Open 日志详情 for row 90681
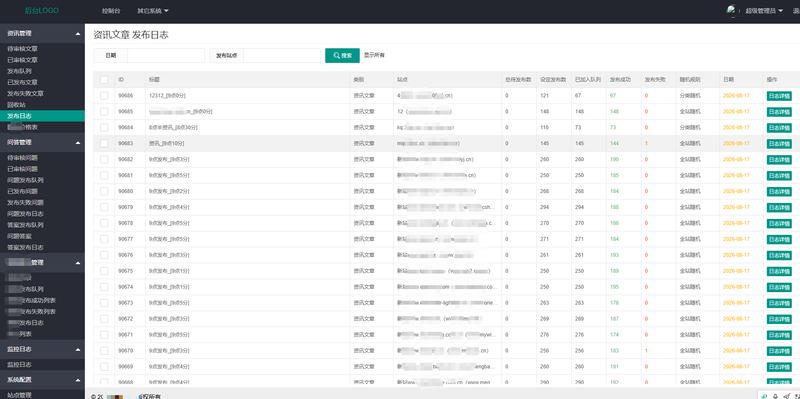 click(779, 176)
